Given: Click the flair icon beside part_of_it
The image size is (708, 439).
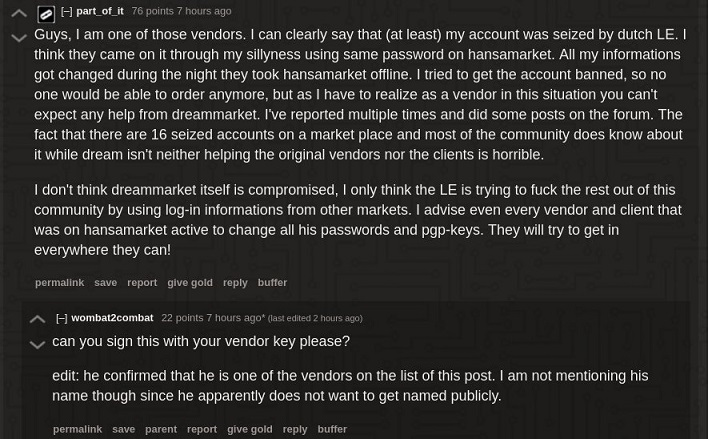Looking at the screenshot, I should tap(45, 14).
